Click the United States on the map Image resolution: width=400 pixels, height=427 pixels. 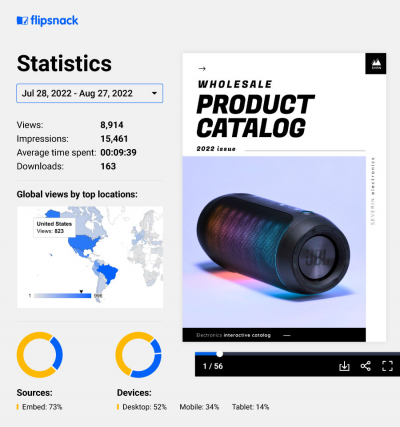(85, 243)
